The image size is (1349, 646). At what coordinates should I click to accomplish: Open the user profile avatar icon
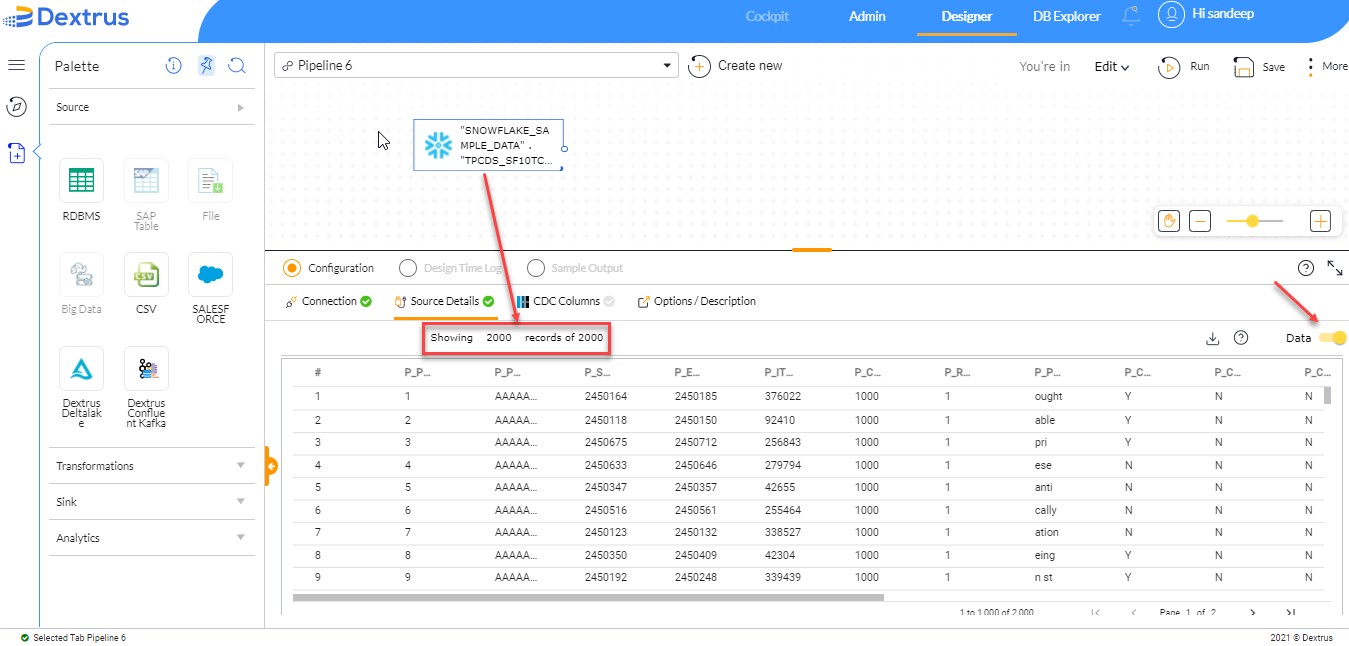pos(1171,15)
